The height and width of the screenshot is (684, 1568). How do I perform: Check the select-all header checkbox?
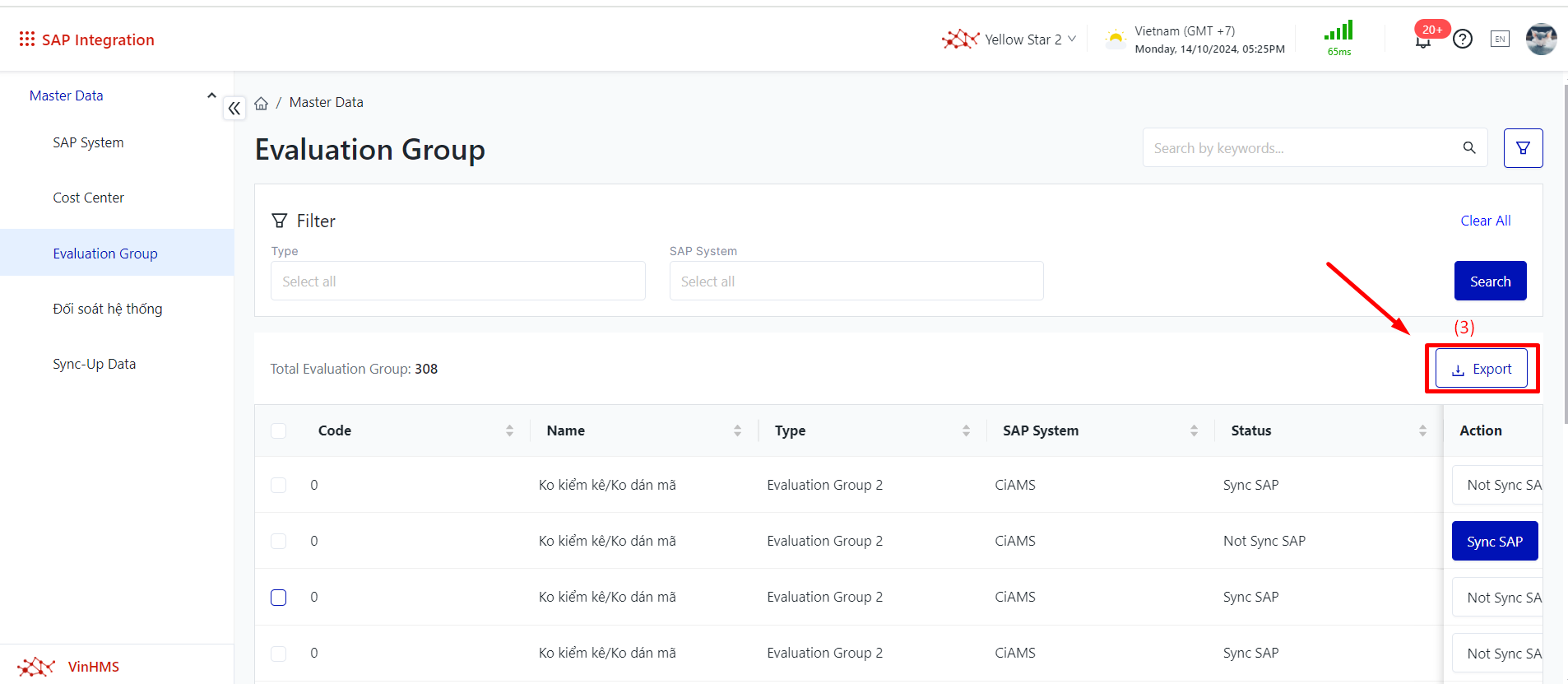coord(279,430)
